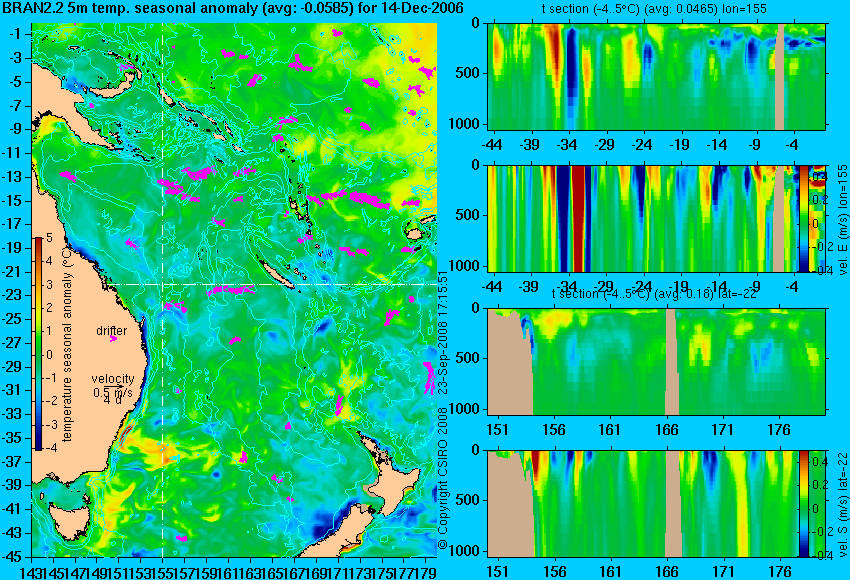Image resolution: width=850 pixels, height=580 pixels.
Task: Select the 'drifter' legend label
Action: point(112,331)
